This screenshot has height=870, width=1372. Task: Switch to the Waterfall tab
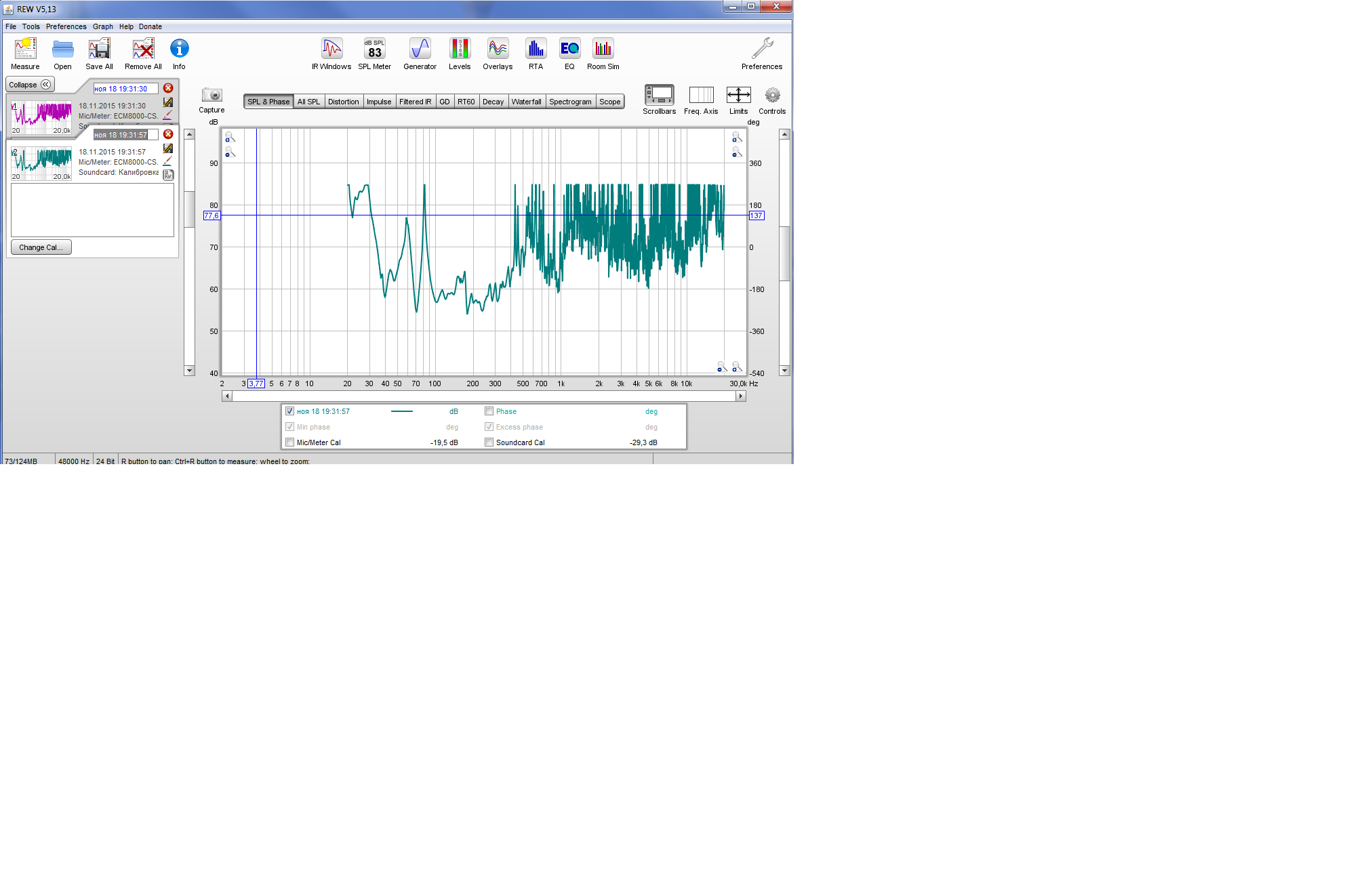click(526, 102)
